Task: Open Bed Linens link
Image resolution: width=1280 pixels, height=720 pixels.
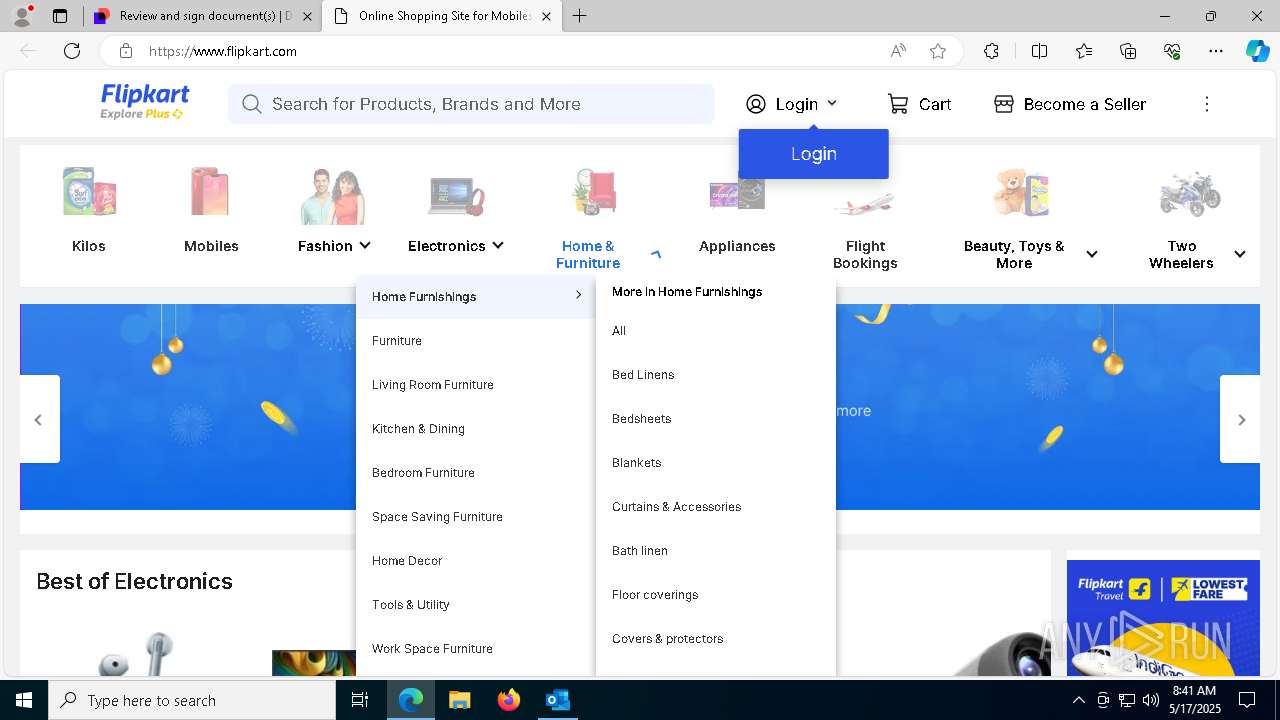Action: click(643, 375)
